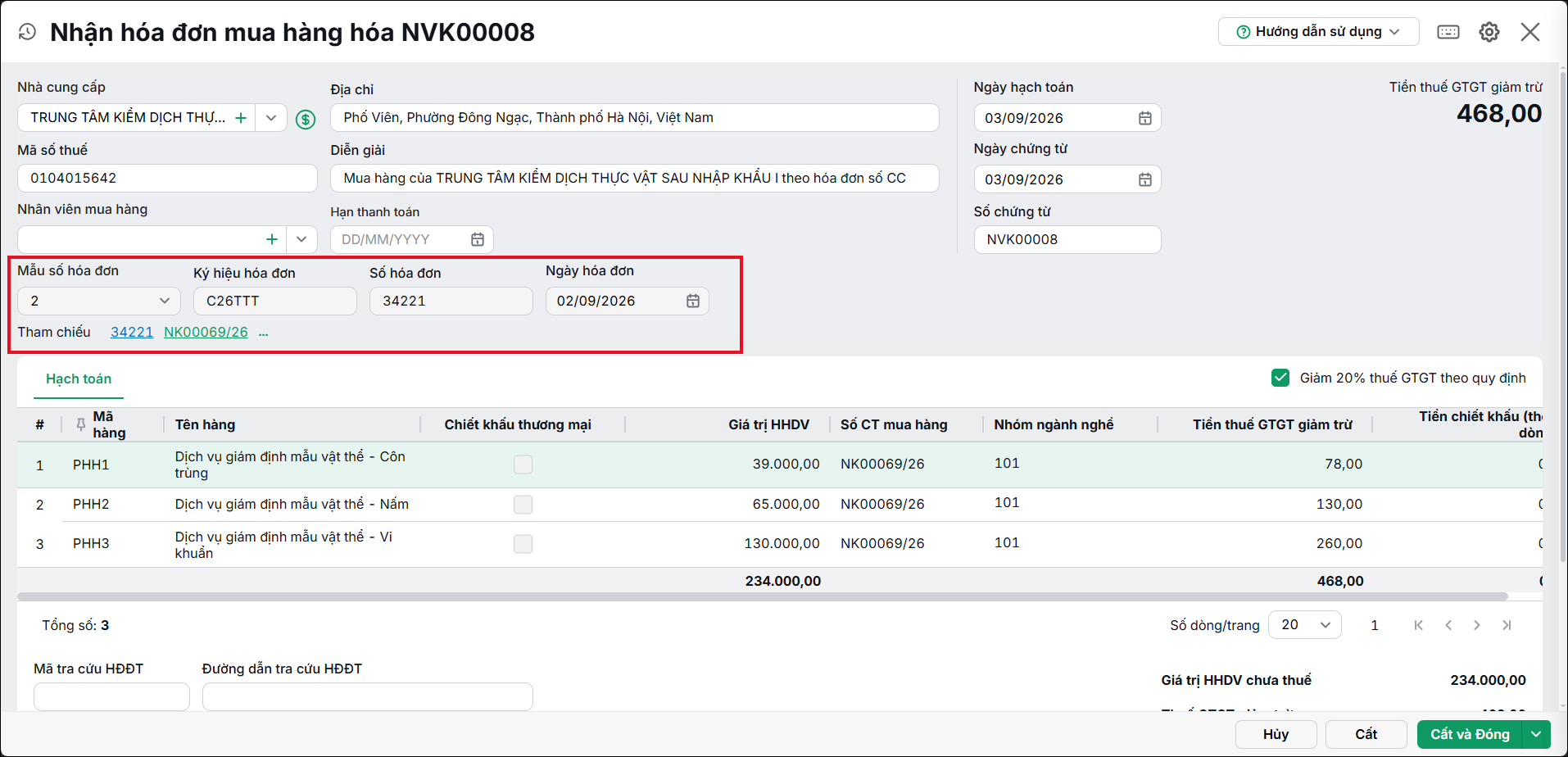The image size is (1568, 757).
Task: Open calendar for Ngày hạch toán
Action: [x=1144, y=118]
